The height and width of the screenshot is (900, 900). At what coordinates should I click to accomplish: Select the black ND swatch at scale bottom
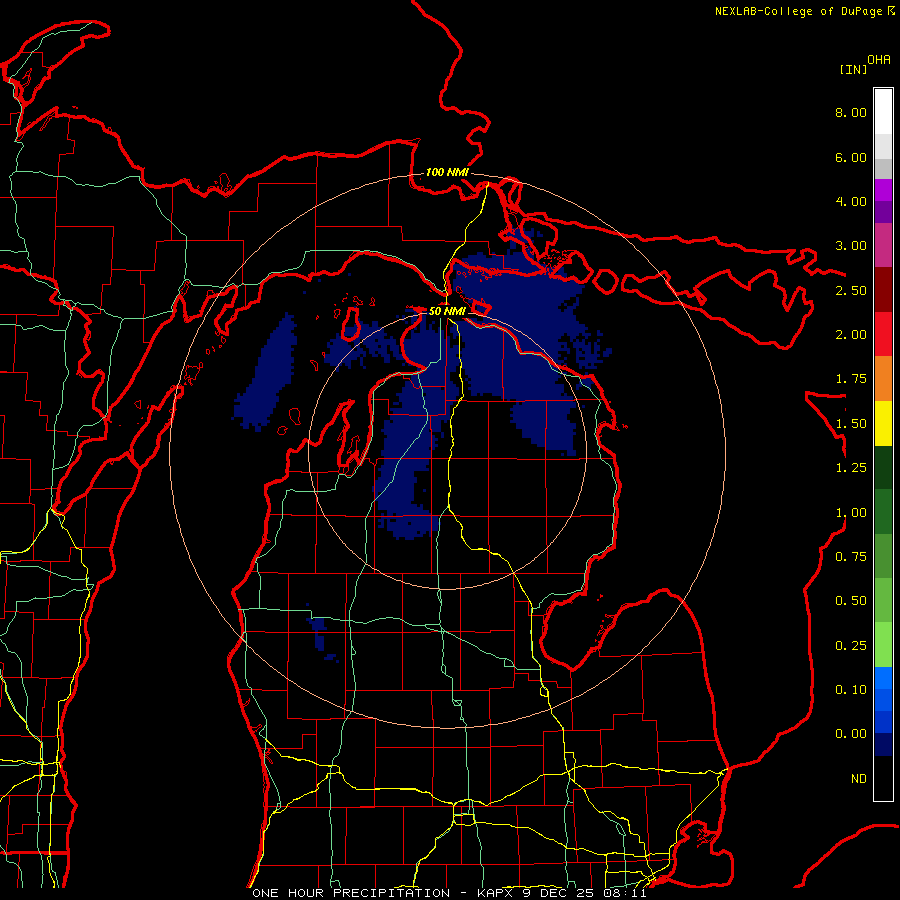883,778
